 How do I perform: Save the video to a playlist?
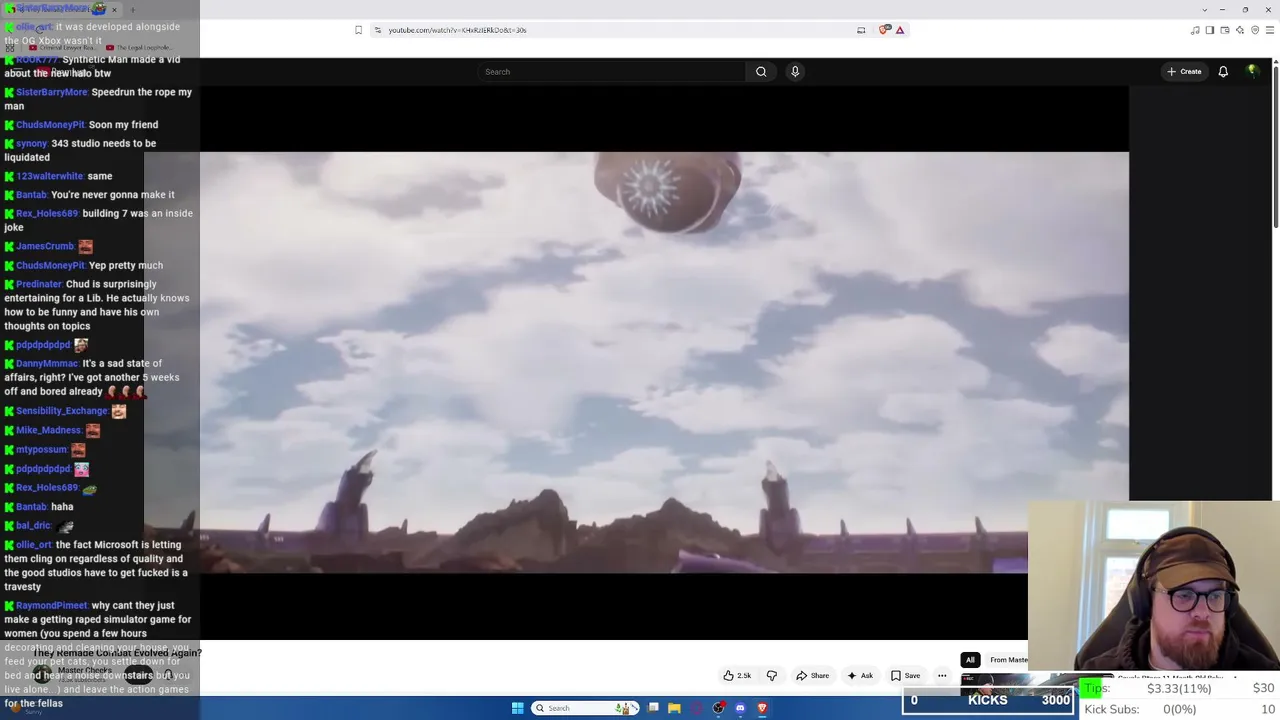pos(905,676)
